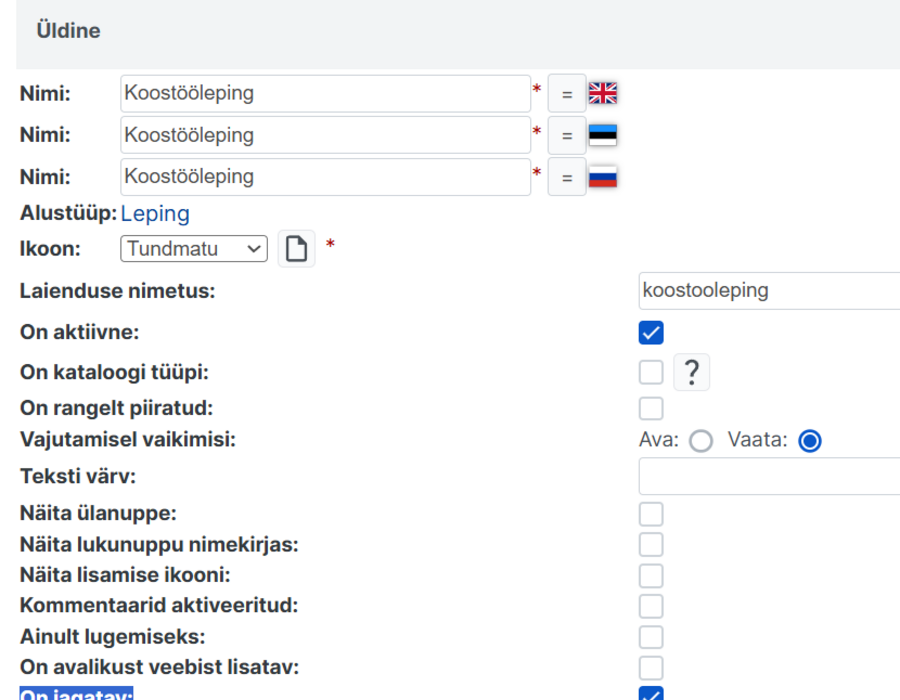
Task: Click the Estonian flag language icon
Action: tap(603, 135)
